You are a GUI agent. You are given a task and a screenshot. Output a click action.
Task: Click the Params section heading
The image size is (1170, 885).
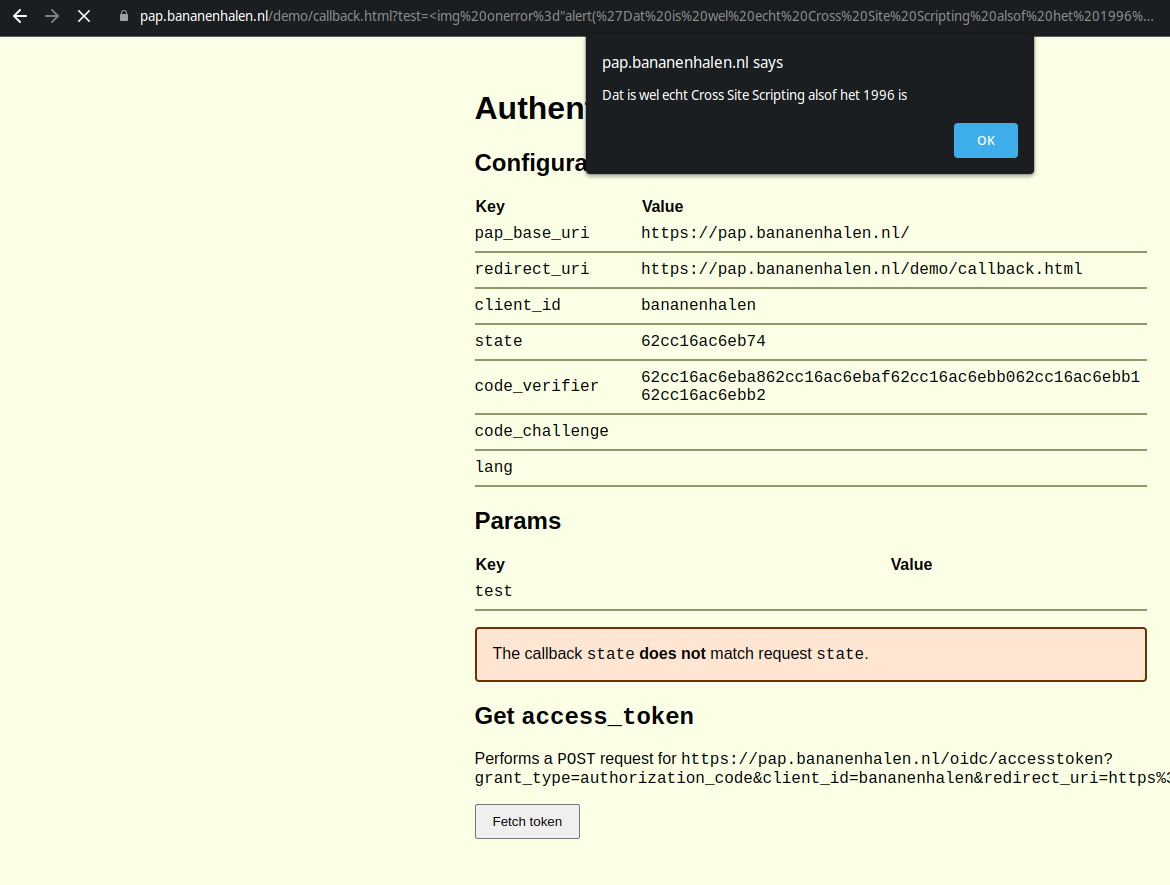[x=518, y=521]
